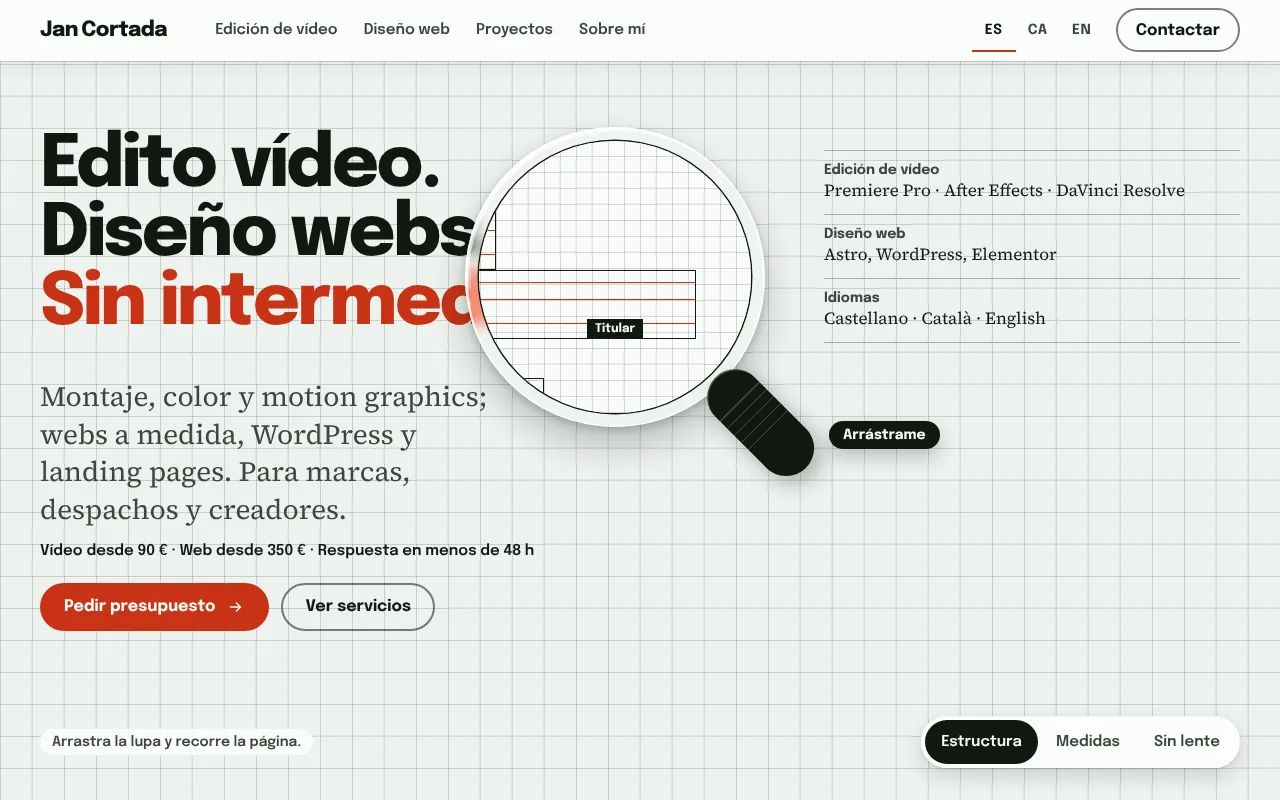This screenshot has height=800, width=1280.
Task: Click the 'Diseño webs' headline line
Action: click(x=256, y=229)
